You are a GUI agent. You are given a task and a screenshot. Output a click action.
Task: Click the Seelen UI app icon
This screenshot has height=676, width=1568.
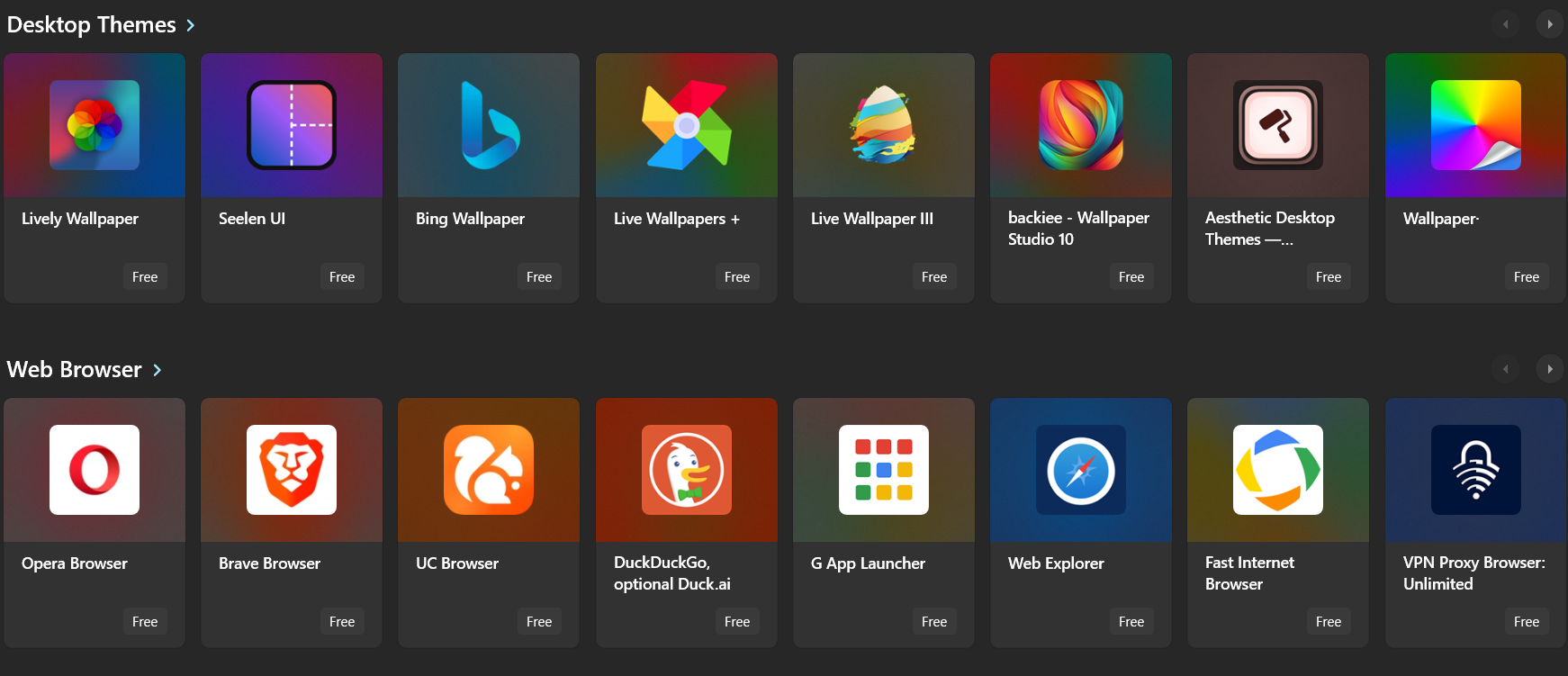point(292,125)
